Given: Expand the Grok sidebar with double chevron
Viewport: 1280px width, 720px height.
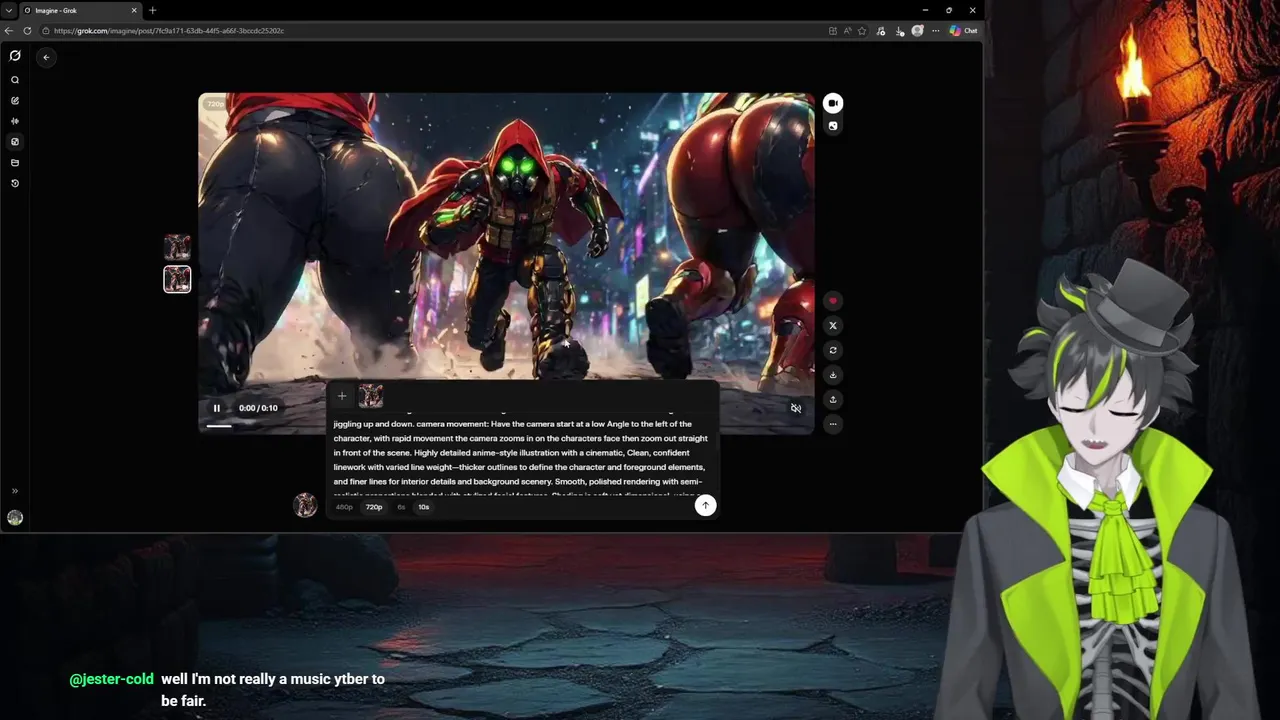Looking at the screenshot, I should pos(15,491).
